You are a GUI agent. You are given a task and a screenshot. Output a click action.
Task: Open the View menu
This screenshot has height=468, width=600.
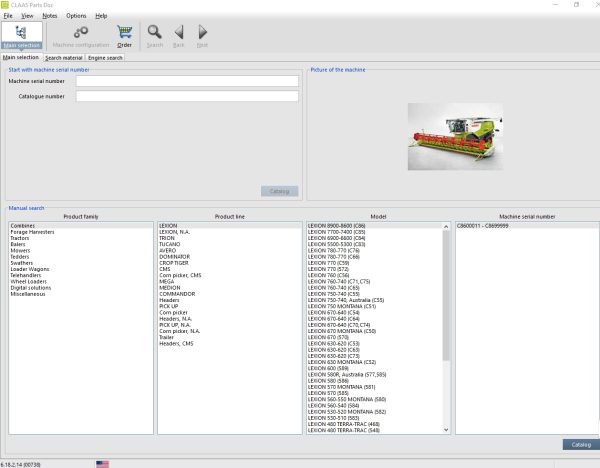click(27, 16)
